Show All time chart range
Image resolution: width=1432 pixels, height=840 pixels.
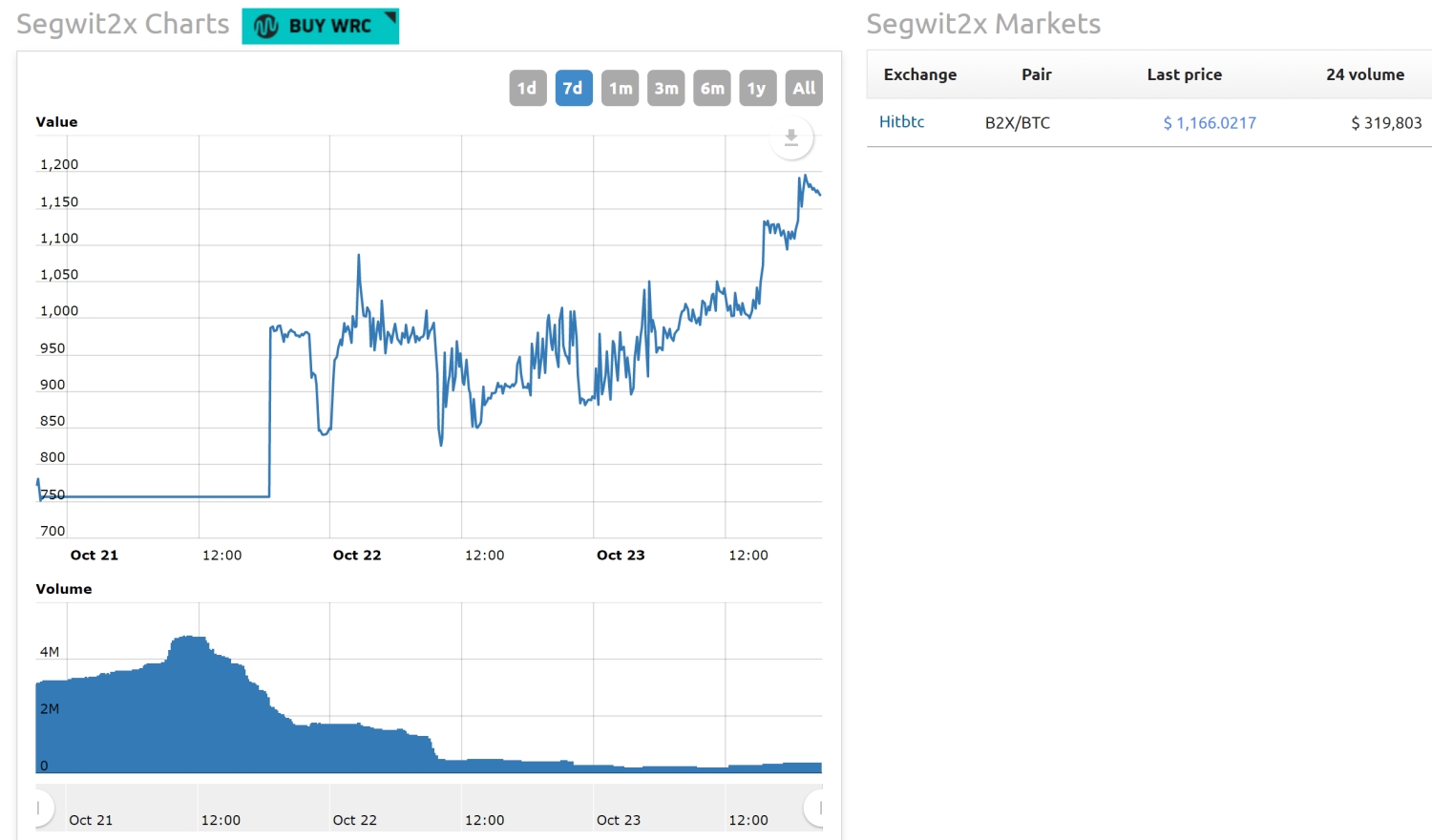(804, 88)
